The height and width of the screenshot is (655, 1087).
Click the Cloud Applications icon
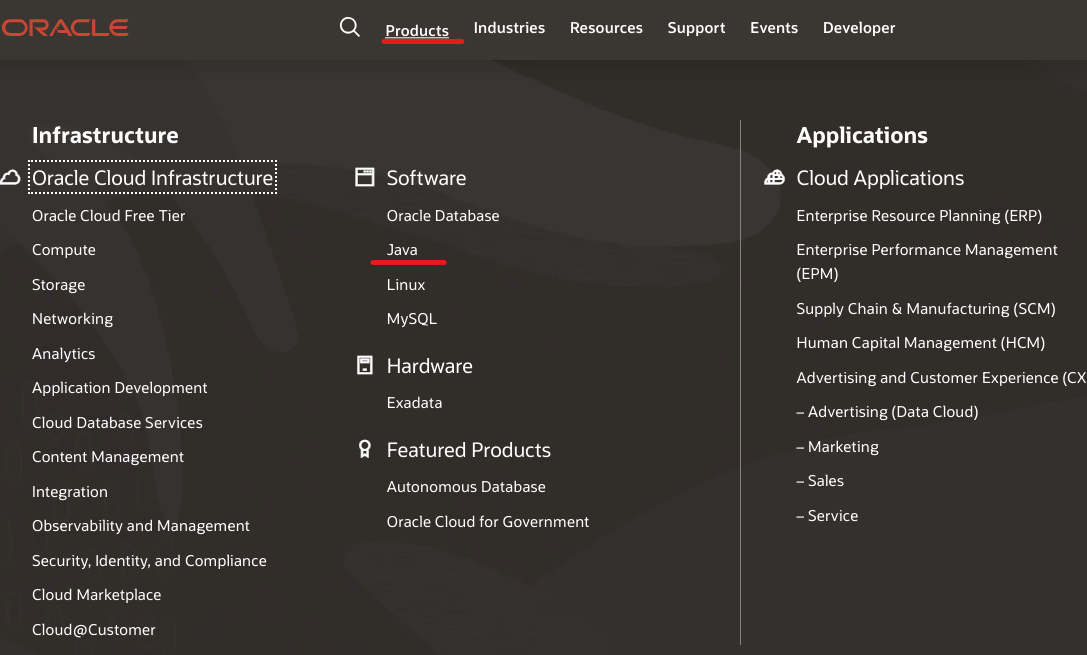point(774,178)
